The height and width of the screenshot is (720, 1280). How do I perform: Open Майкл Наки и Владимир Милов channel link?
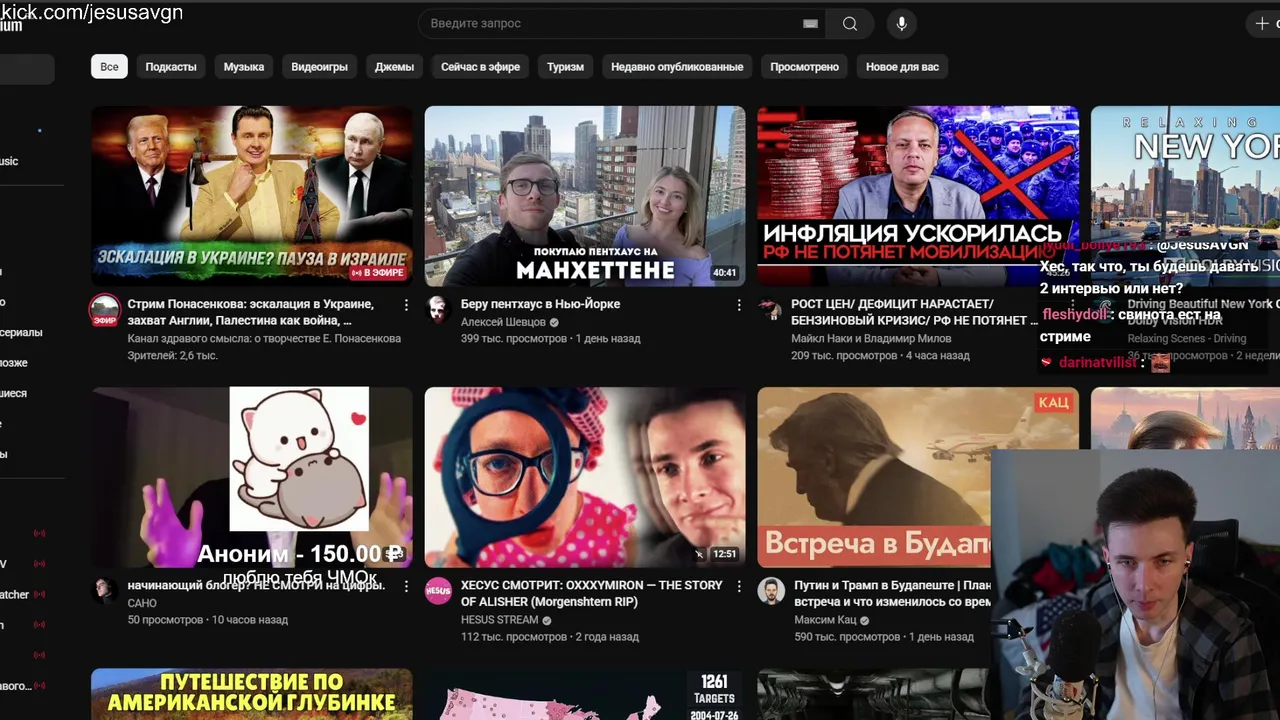[x=871, y=338]
